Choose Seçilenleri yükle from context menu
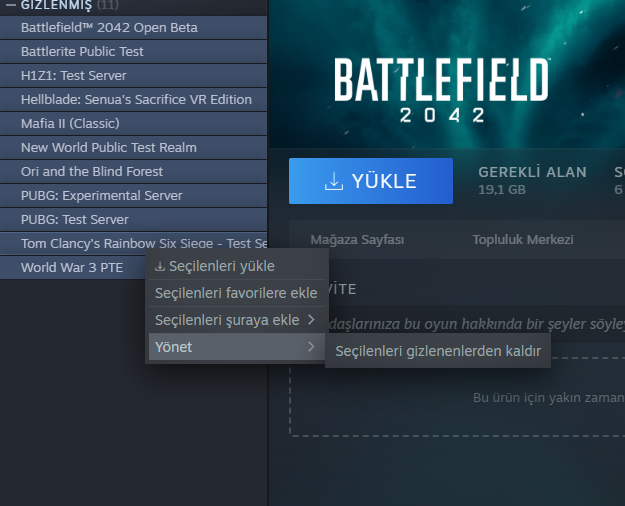625x506 pixels. click(237, 266)
